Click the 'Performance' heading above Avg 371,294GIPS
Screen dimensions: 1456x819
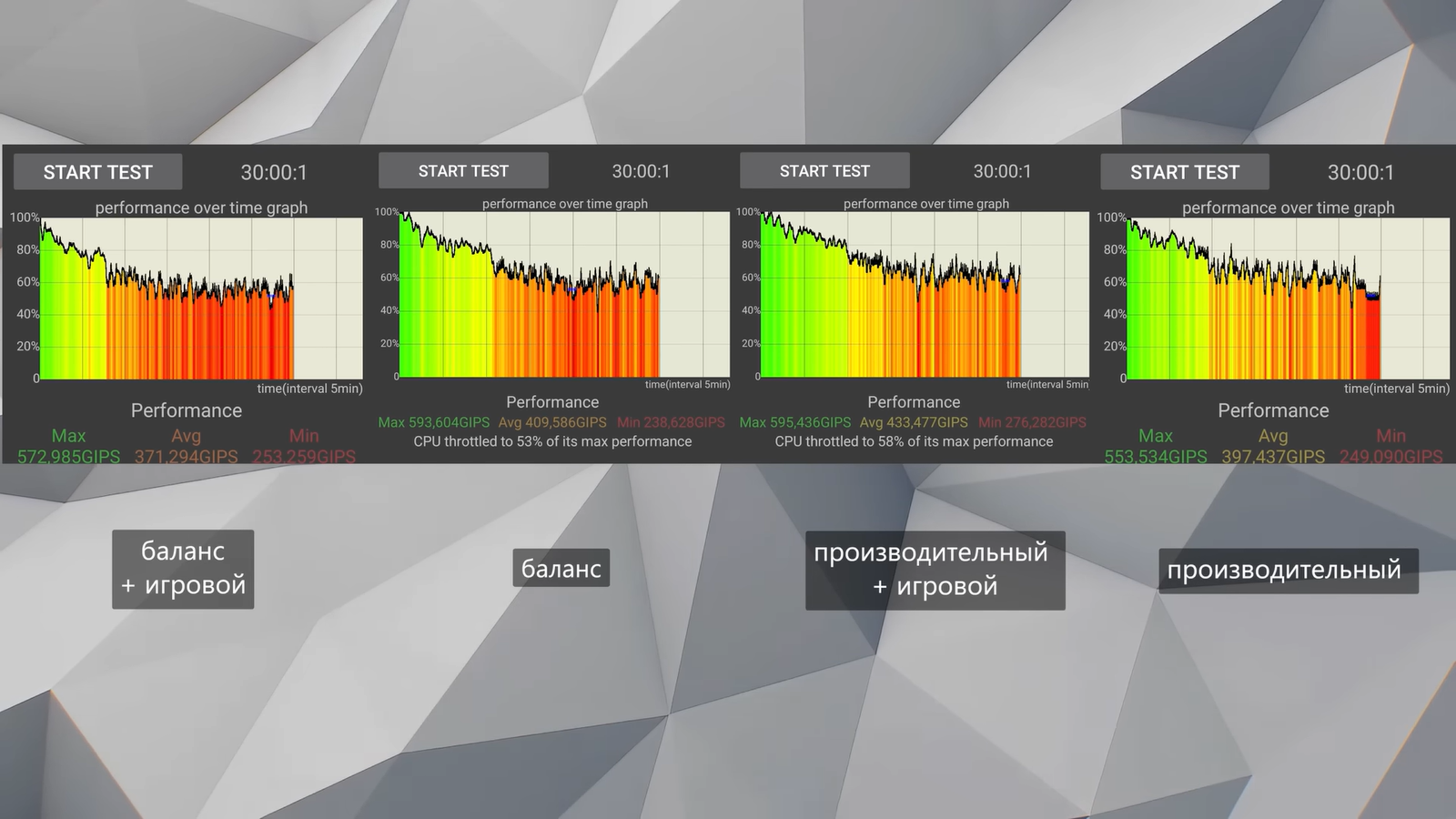[187, 410]
